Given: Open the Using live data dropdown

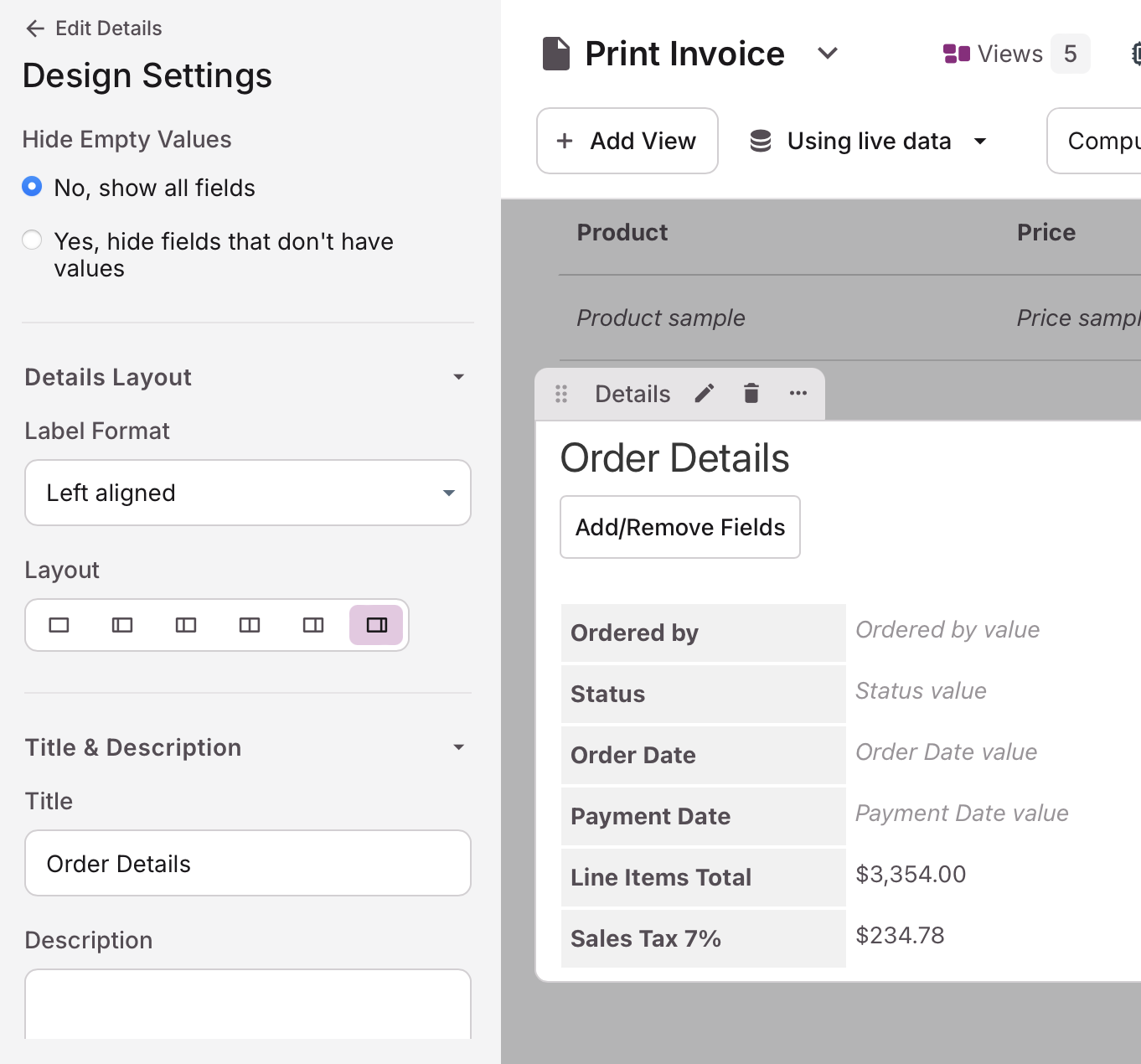Looking at the screenshot, I should click(980, 141).
